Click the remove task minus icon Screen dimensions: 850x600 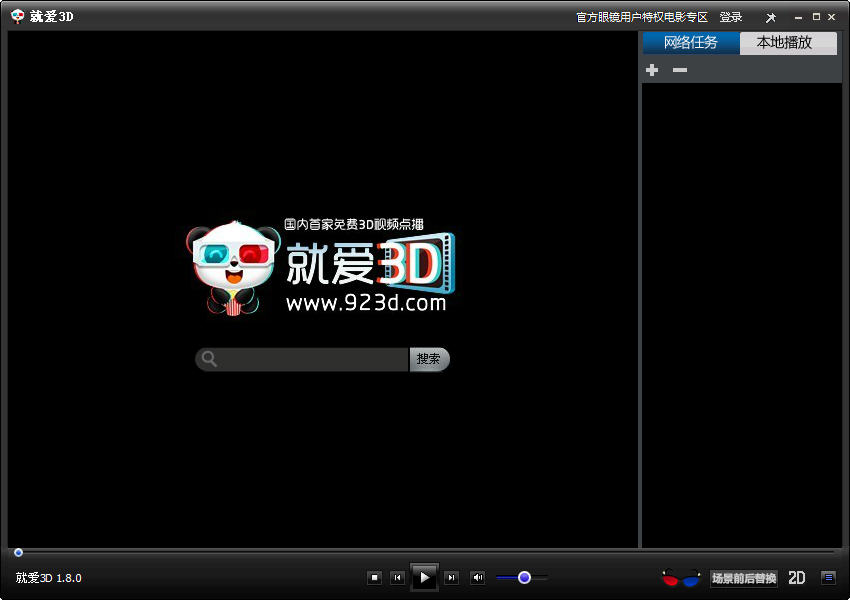click(680, 70)
